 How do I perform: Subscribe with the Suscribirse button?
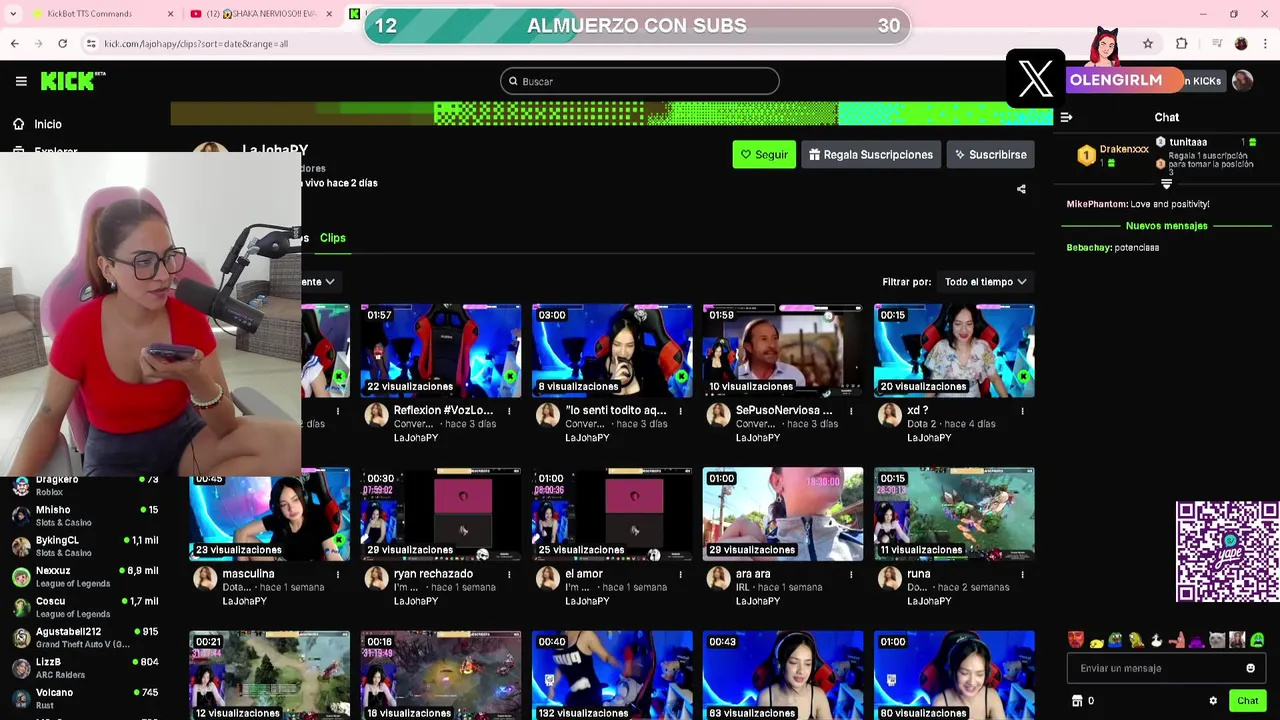point(990,154)
